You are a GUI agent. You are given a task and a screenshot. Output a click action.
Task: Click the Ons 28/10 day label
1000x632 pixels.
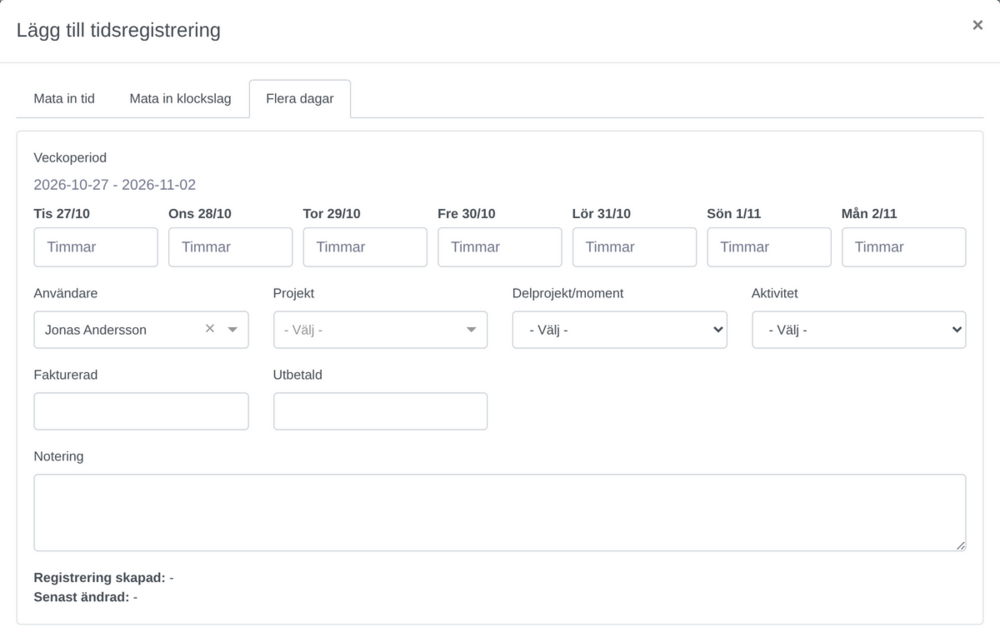(200, 214)
